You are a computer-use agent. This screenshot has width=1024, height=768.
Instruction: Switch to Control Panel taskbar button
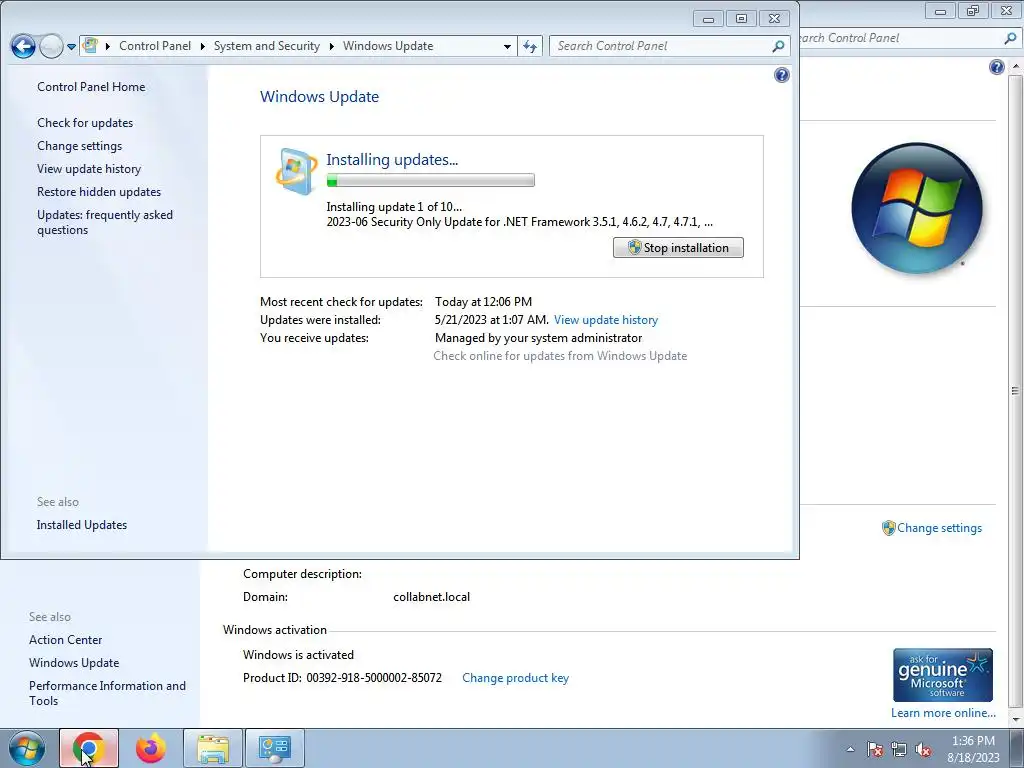click(x=274, y=748)
